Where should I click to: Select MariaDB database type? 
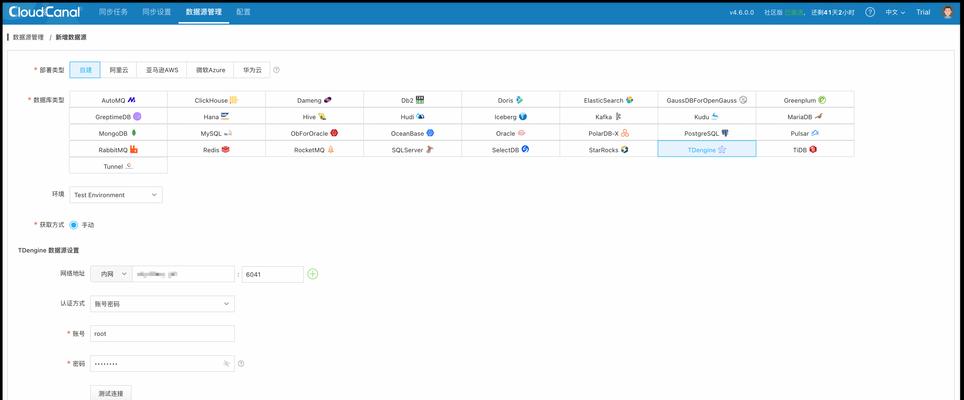click(x=805, y=116)
